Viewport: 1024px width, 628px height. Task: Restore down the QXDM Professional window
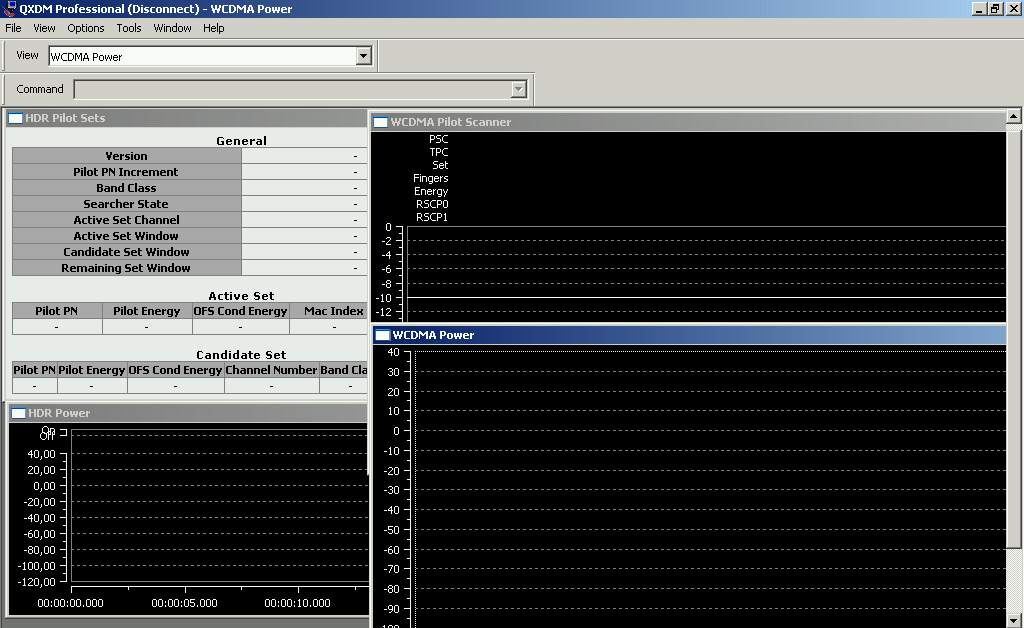[995, 8]
